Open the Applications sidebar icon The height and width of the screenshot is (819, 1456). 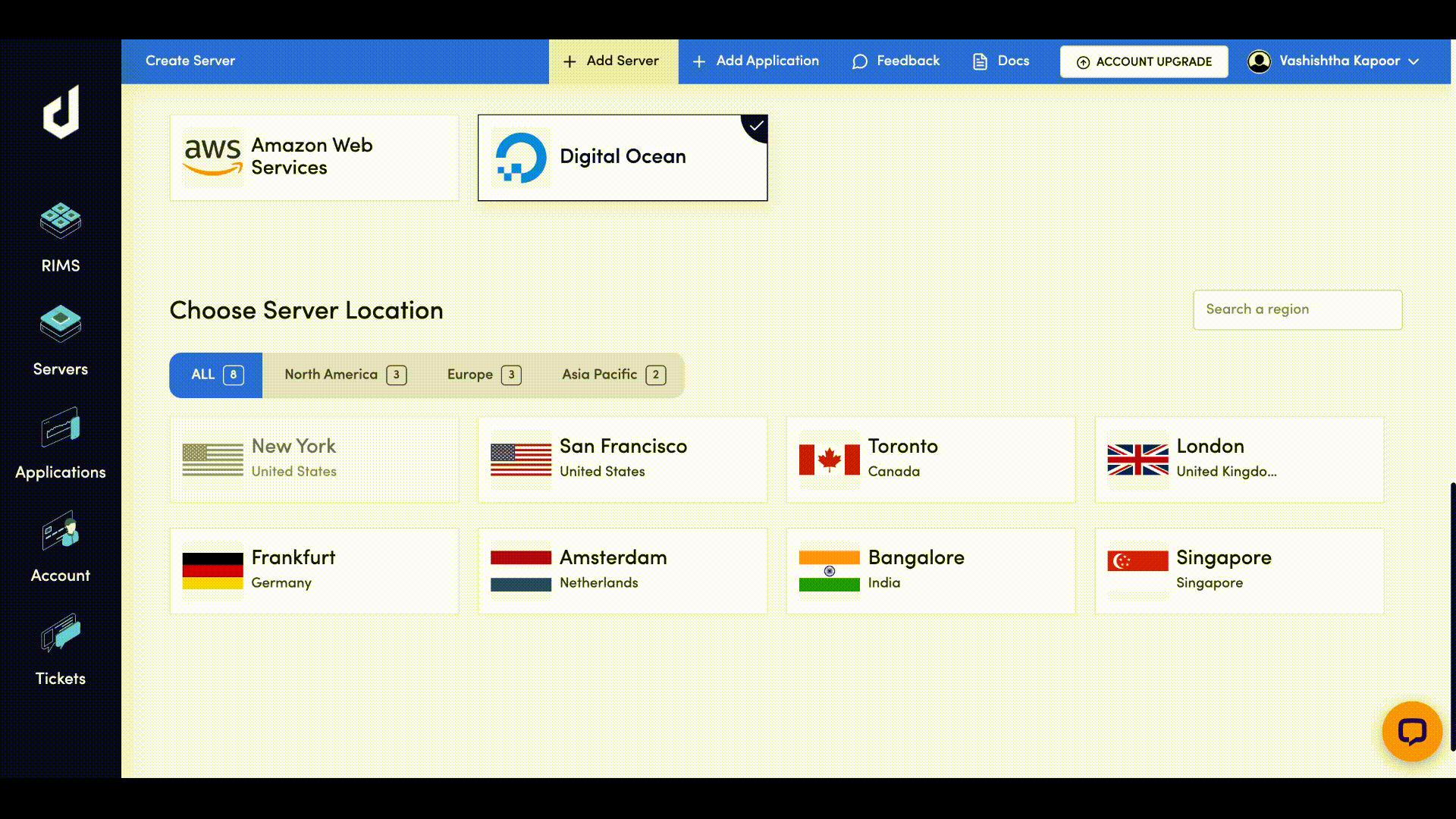[x=61, y=428]
